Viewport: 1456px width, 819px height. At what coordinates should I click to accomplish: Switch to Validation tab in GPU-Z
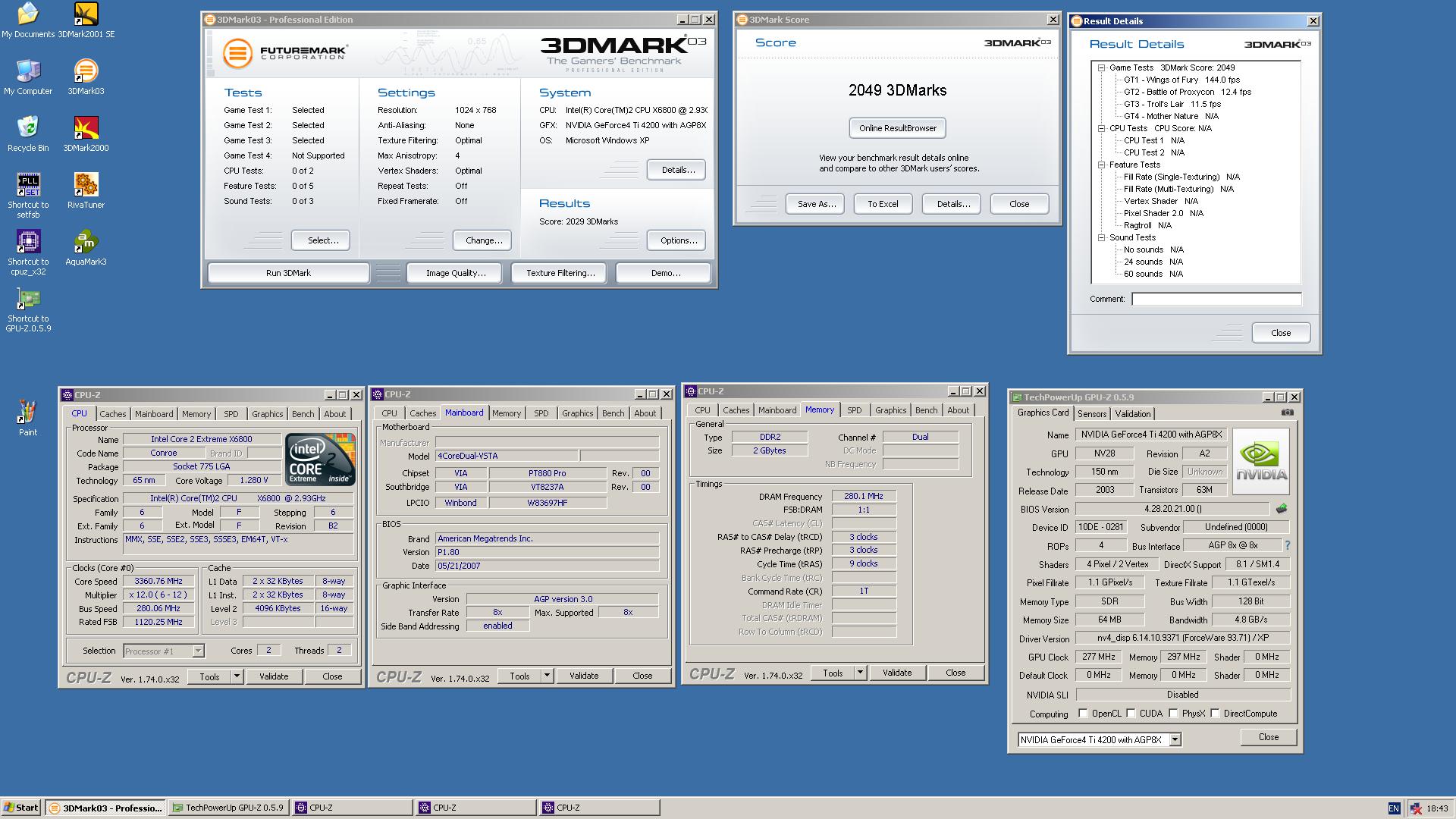(x=1133, y=414)
